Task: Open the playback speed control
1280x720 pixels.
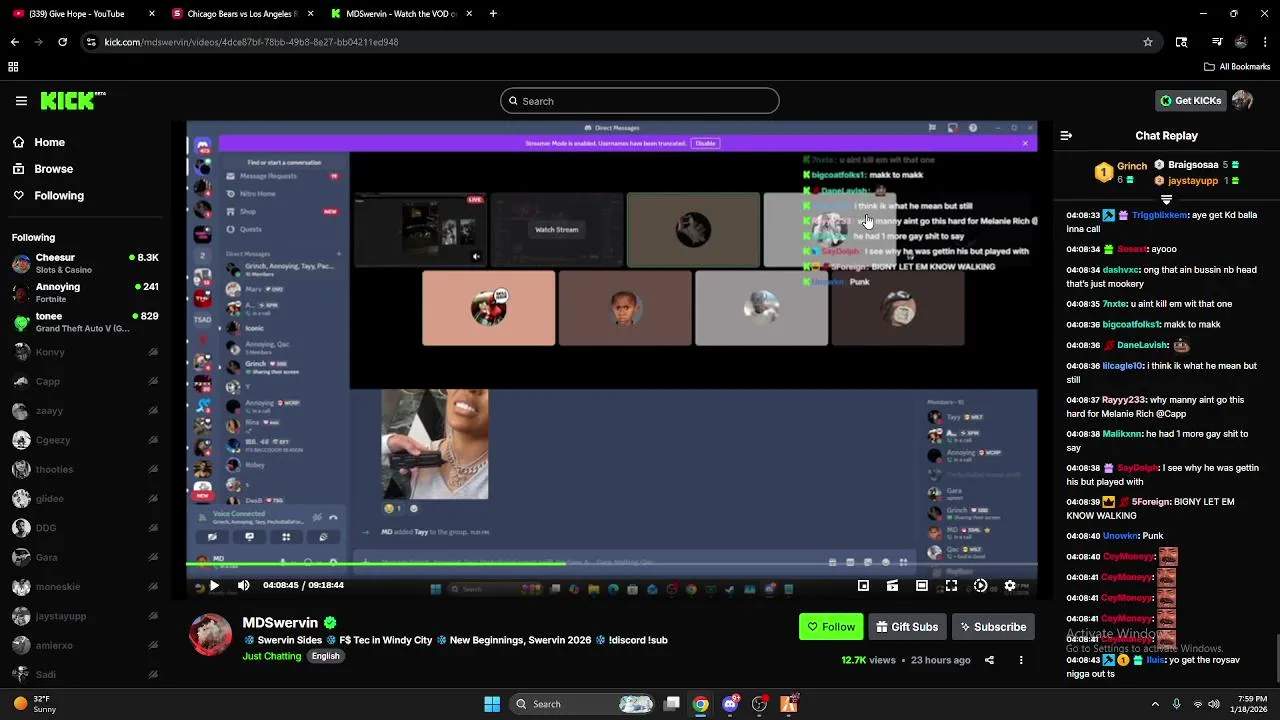Action: click(x=980, y=586)
